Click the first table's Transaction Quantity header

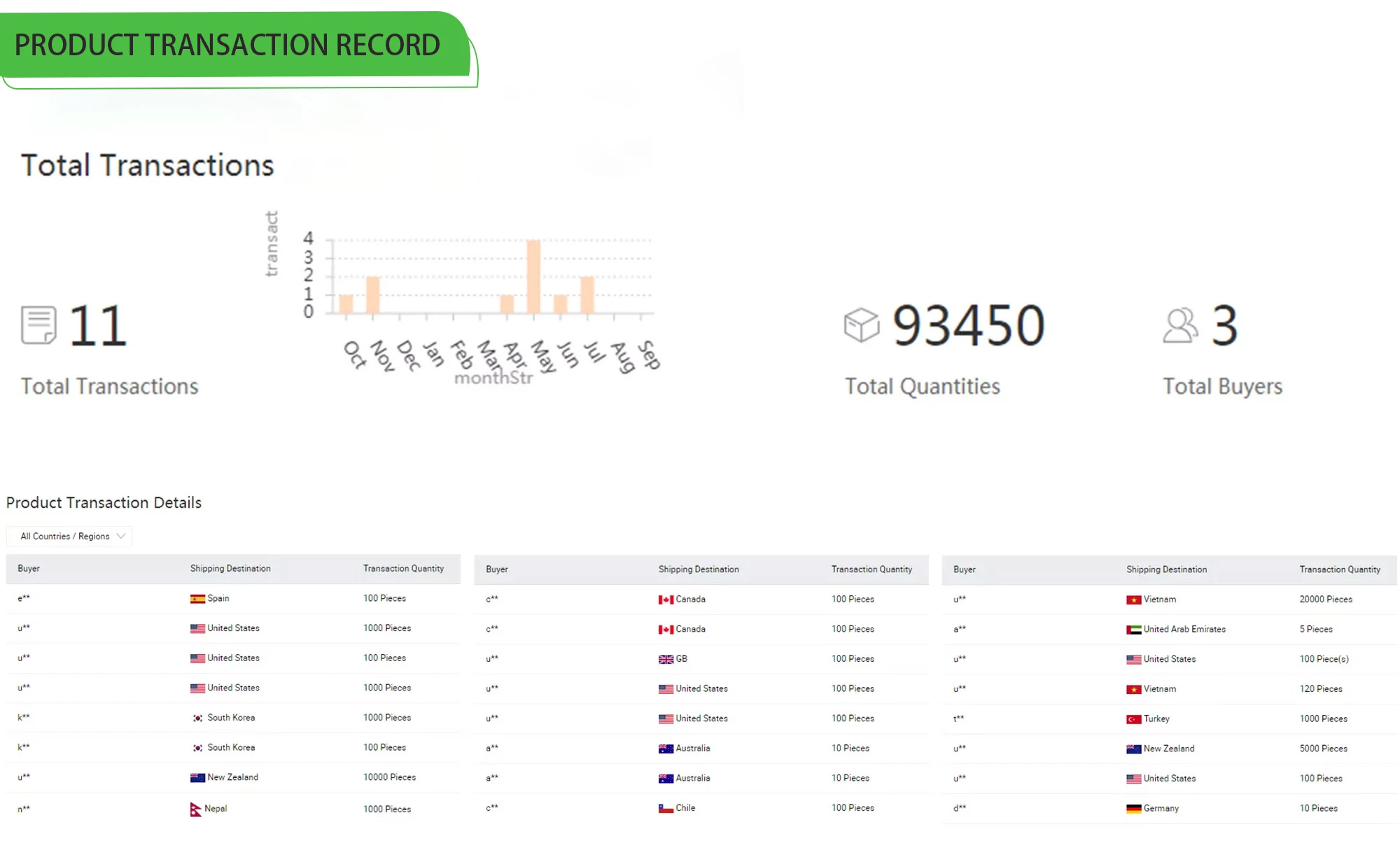403,569
